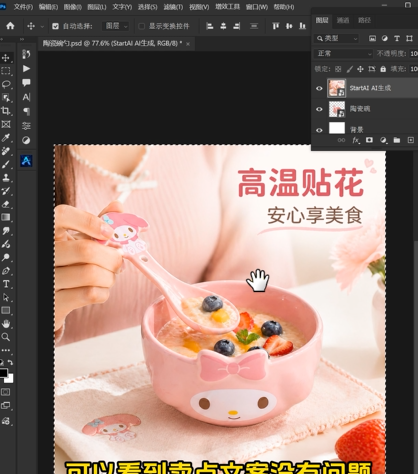Close the 陶瓷碗勺.psd document tab
The image size is (418, 474).
click(188, 44)
